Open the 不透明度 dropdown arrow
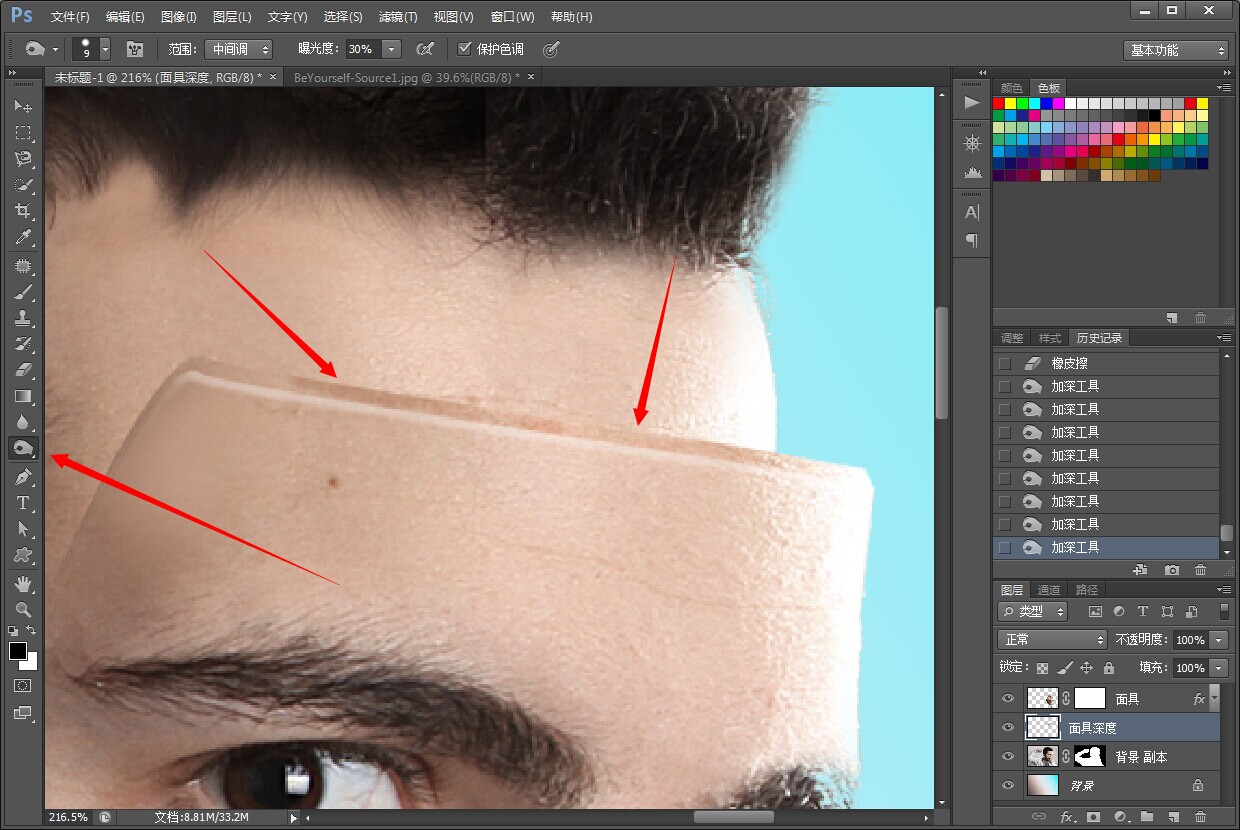The image size is (1240, 830). click(x=1219, y=640)
